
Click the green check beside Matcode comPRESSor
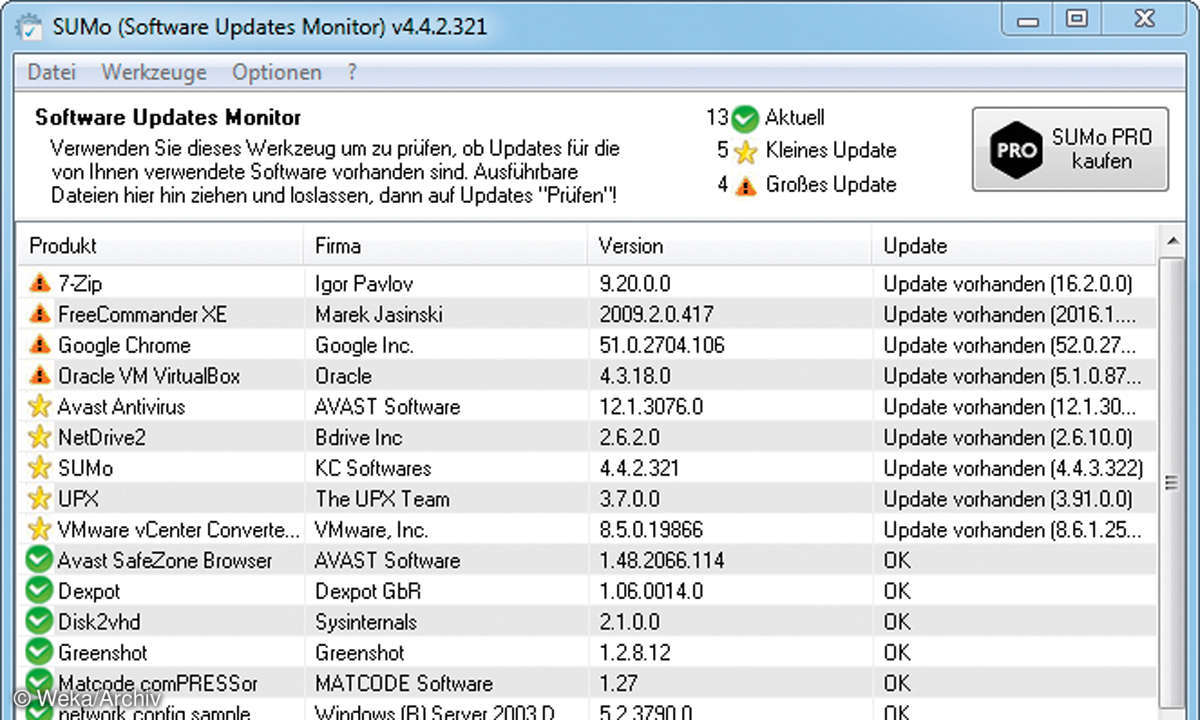point(39,683)
